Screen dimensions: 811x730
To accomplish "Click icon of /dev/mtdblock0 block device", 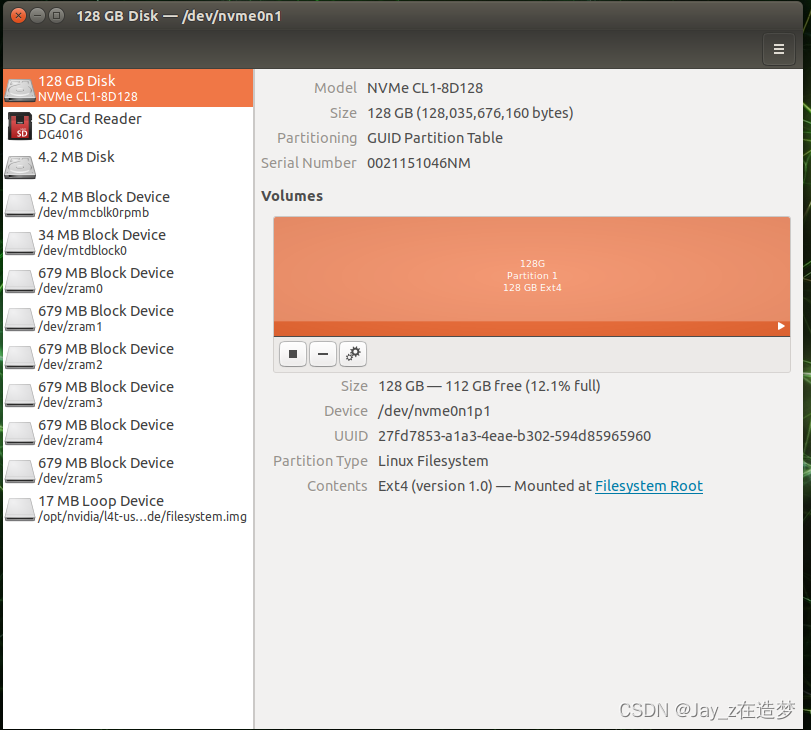I will 20,243.
